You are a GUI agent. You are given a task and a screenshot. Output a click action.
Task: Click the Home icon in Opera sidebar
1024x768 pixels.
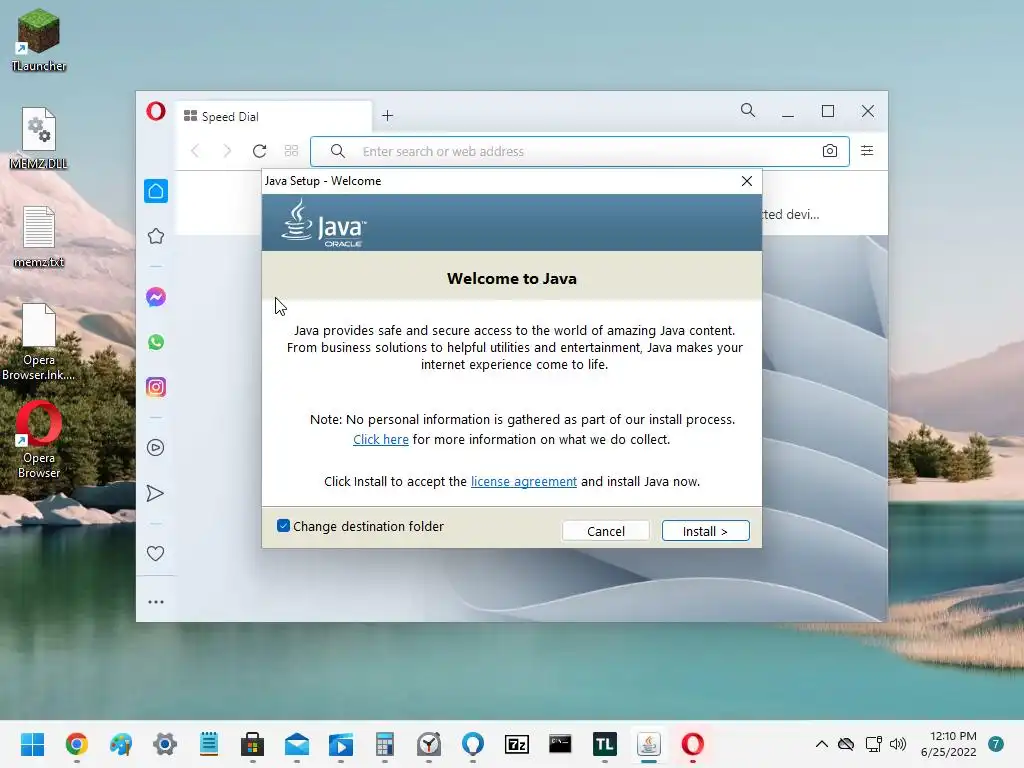click(155, 191)
